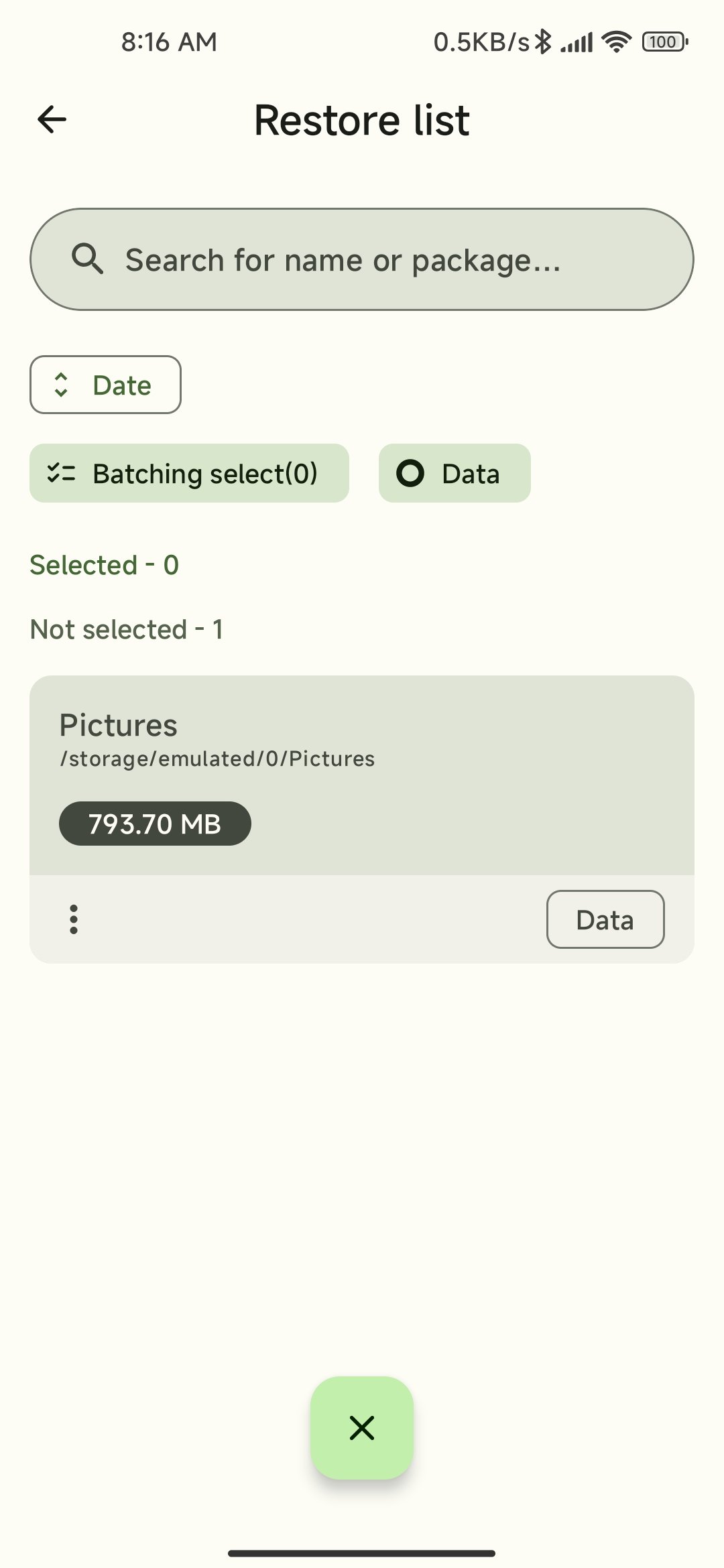
Task: Focus the Search for name or package field
Action: 362,259
